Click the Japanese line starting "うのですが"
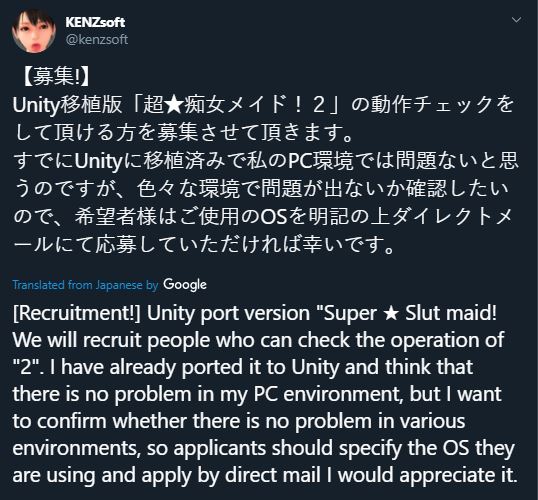 pyautogui.click(x=261, y=189)
